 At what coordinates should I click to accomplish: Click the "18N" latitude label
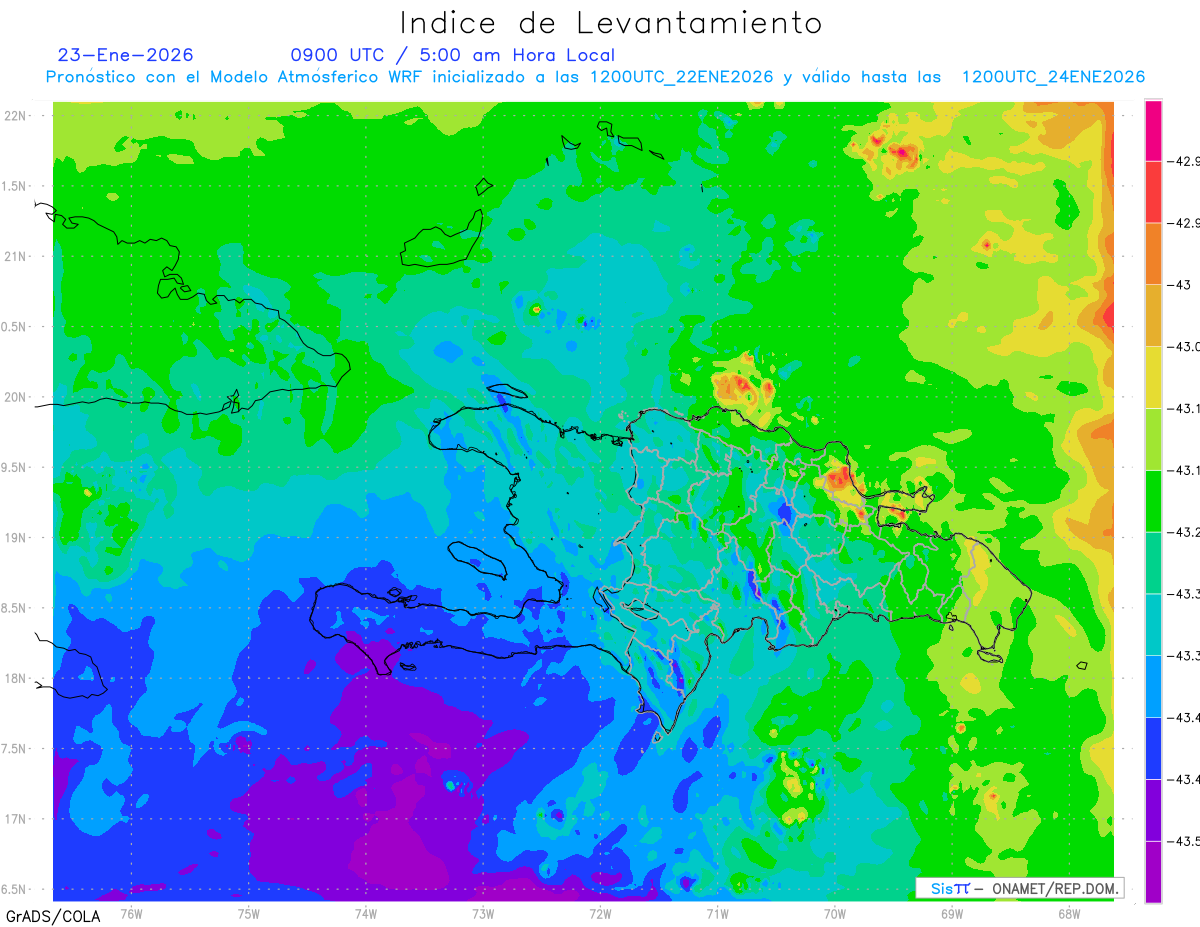coord(15,678)
